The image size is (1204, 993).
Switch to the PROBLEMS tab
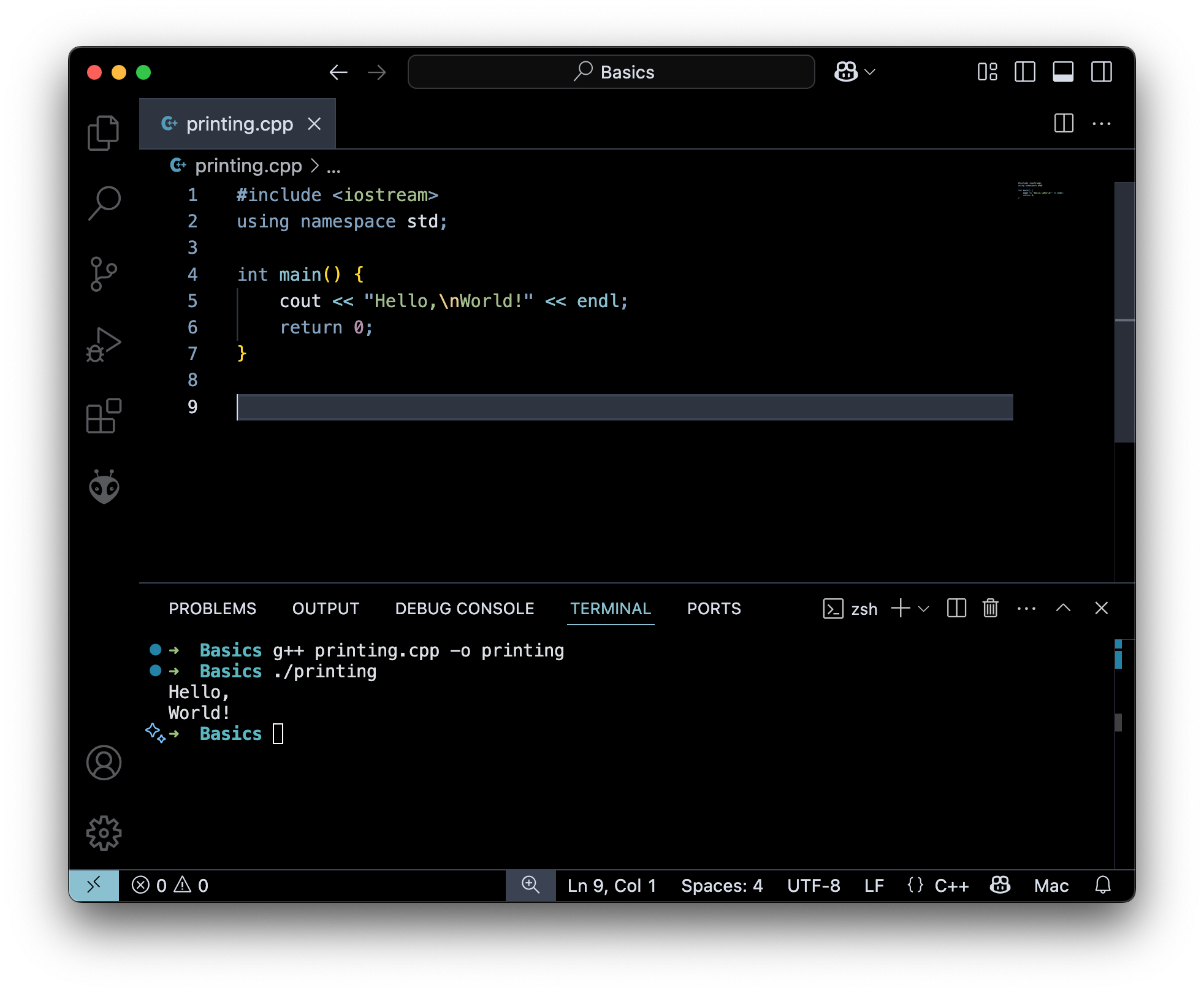point(212,609)
